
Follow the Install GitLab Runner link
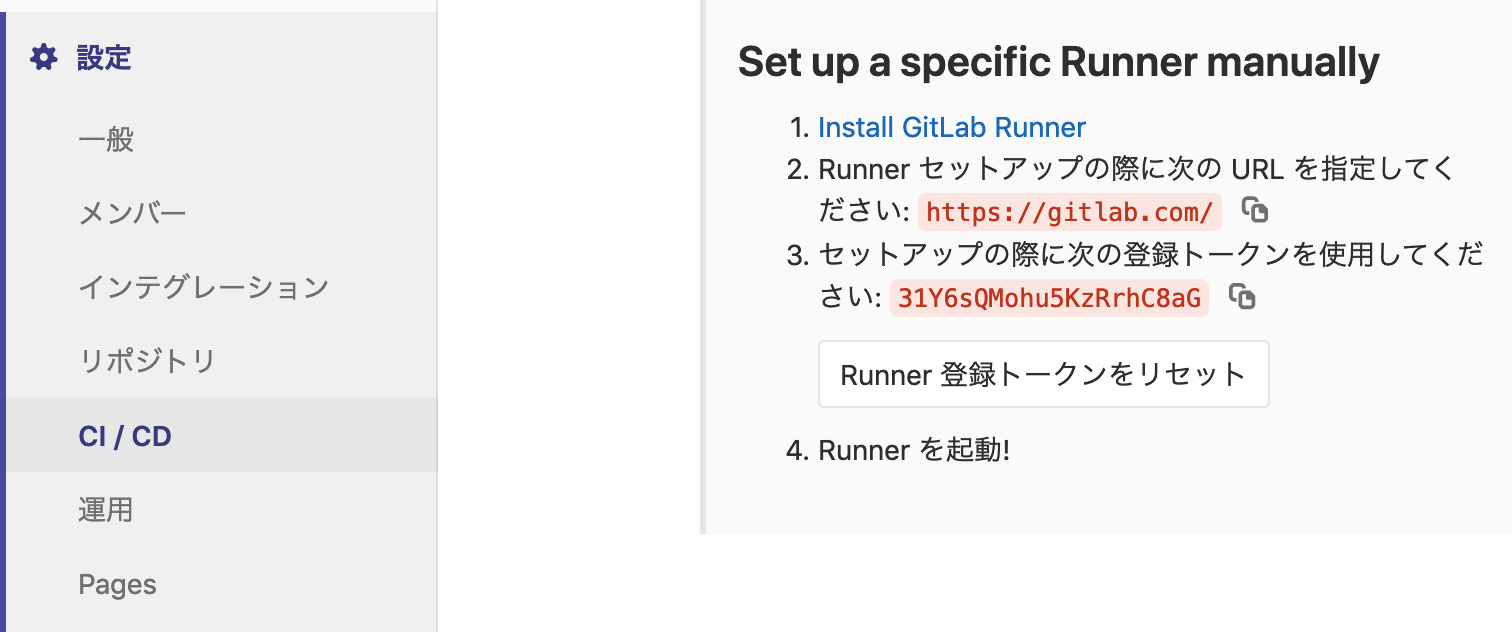point(951,127)
